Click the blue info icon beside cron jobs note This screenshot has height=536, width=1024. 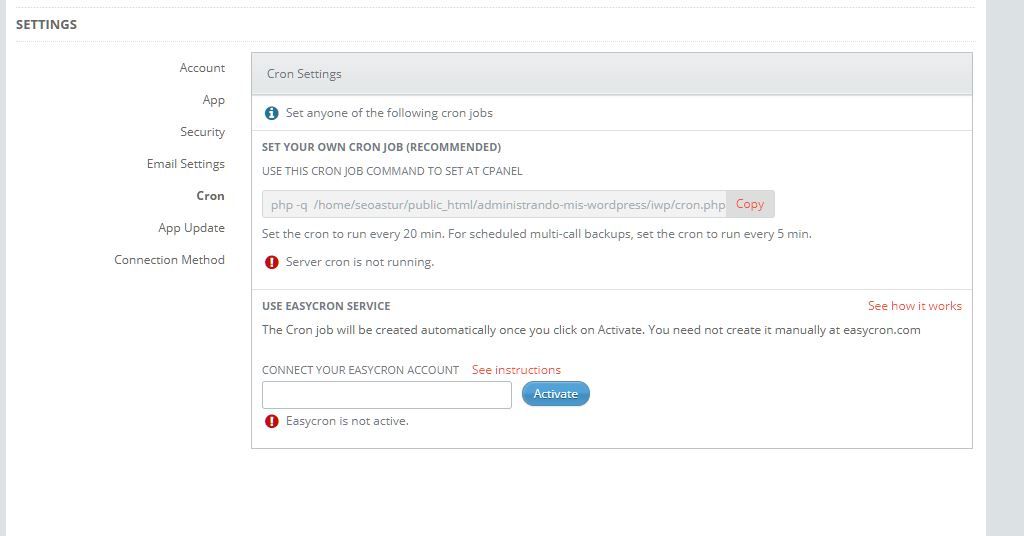tap(272, 113)
